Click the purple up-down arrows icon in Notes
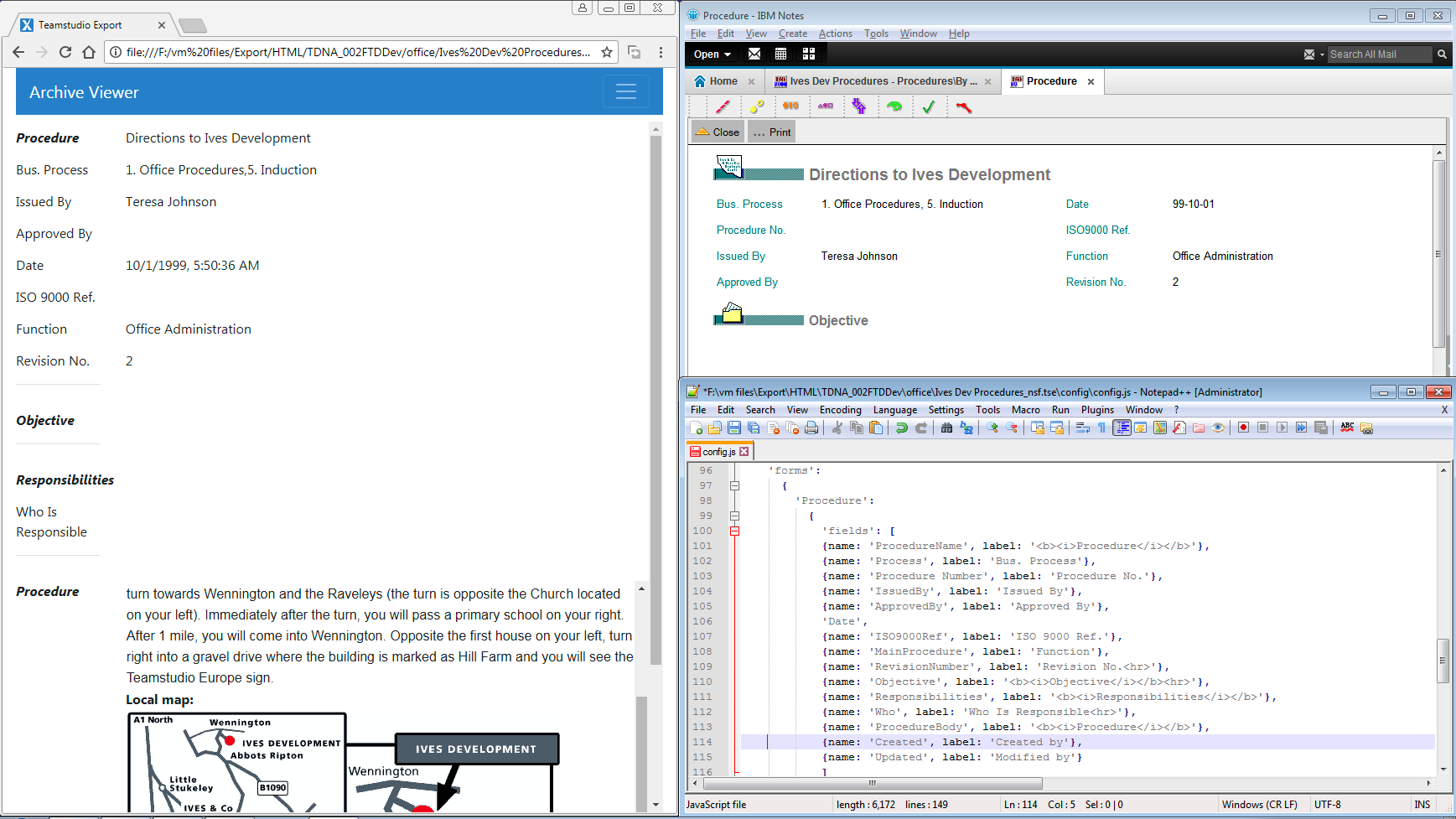Screen dimensions: 1456x819 [x=859, y=106]
